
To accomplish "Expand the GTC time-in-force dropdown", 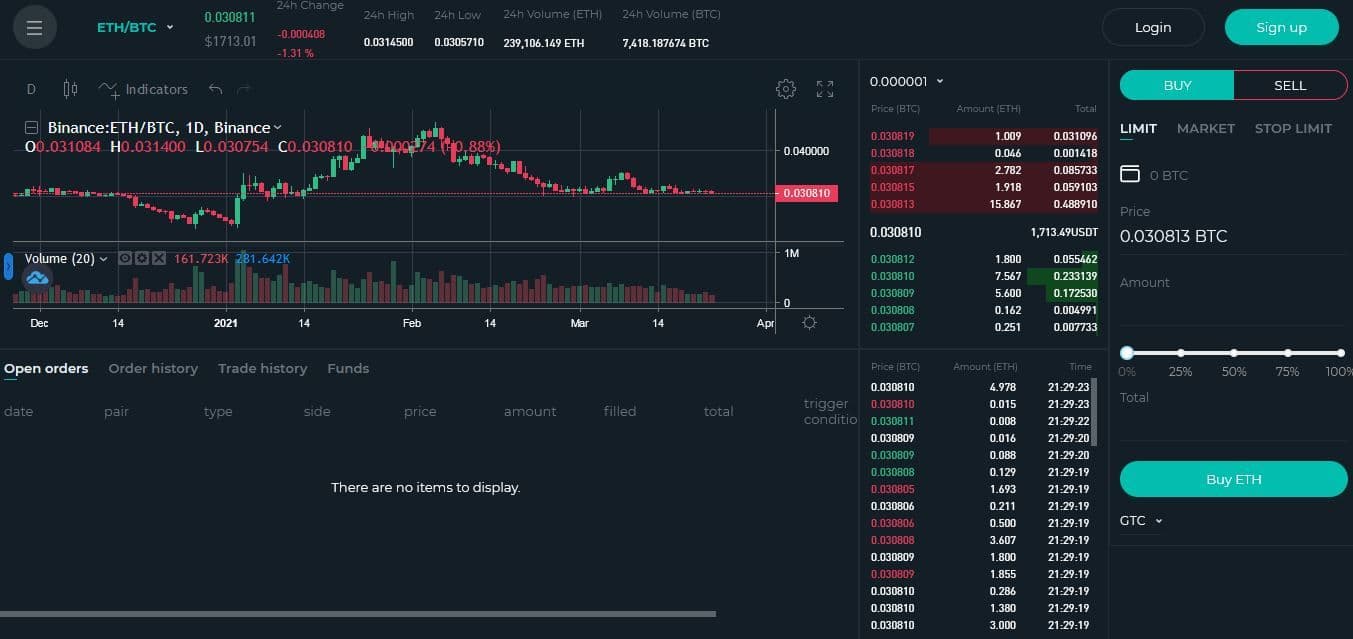I will 1141,521.
